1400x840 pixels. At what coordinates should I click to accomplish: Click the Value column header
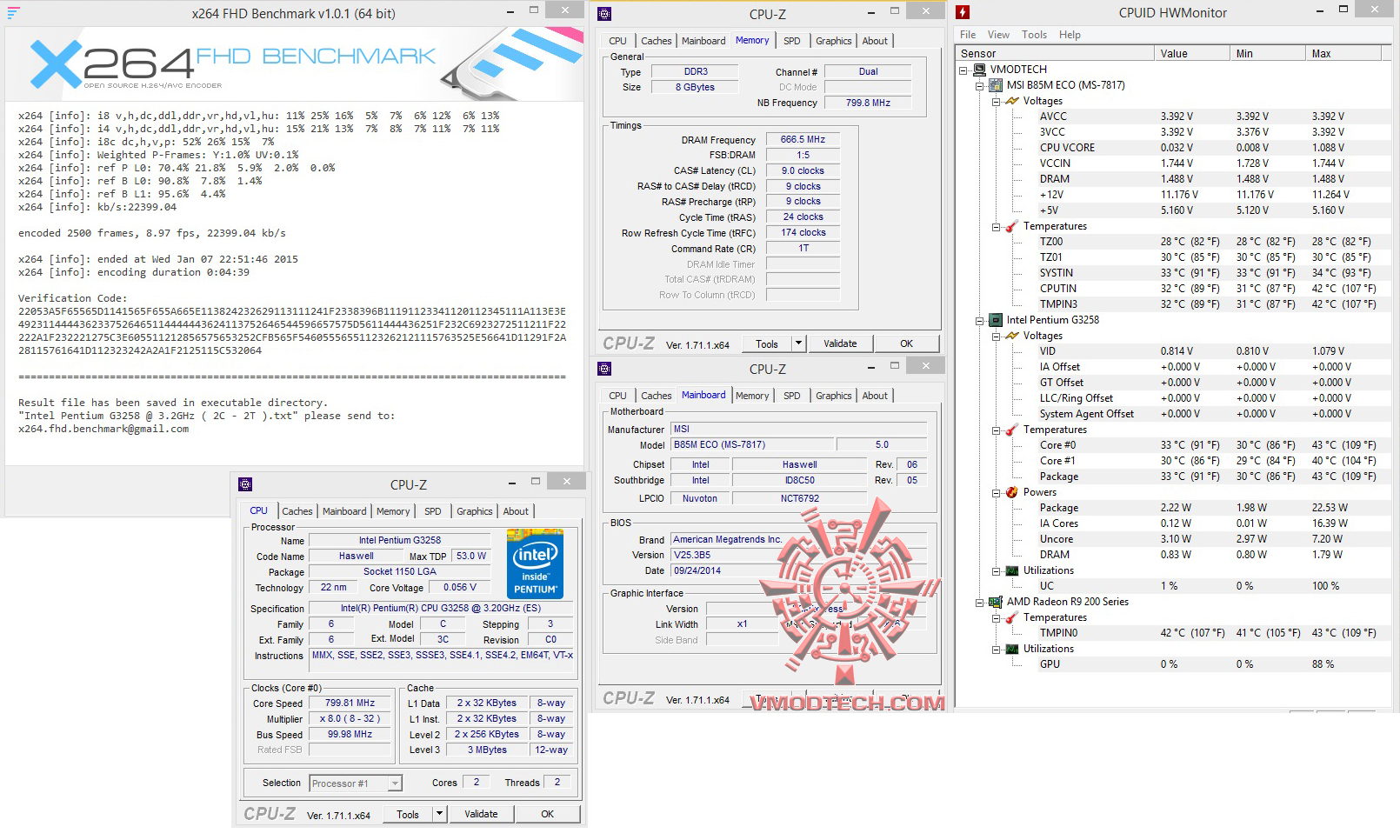tap(1193, 53)
